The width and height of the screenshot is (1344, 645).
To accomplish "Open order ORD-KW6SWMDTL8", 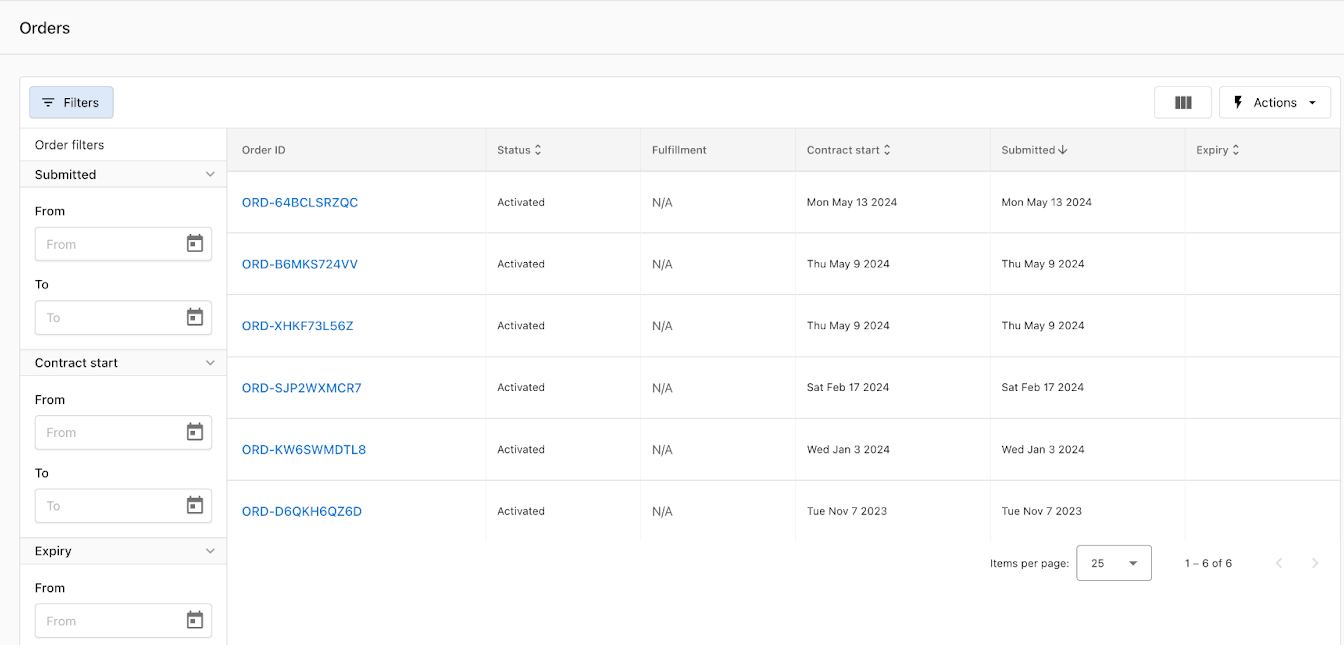I will pyautogui.click(x=304, y=449).
